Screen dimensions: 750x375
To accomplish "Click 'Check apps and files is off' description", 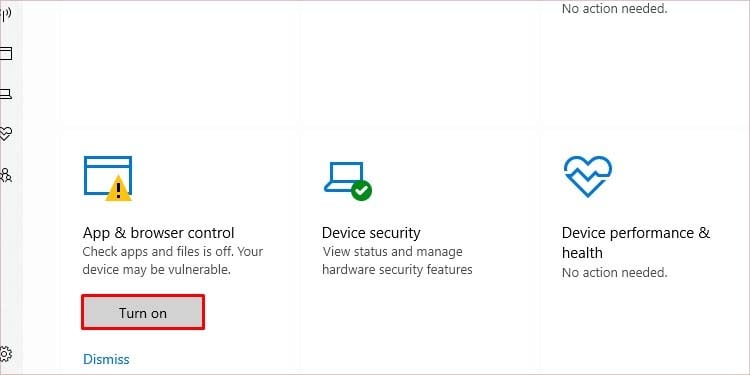I will (173, 260).
